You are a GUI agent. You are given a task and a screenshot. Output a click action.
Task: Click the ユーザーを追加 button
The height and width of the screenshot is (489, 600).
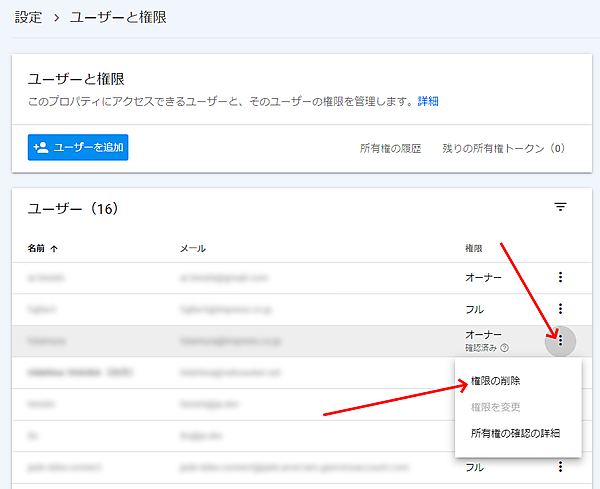pos(77,147)
